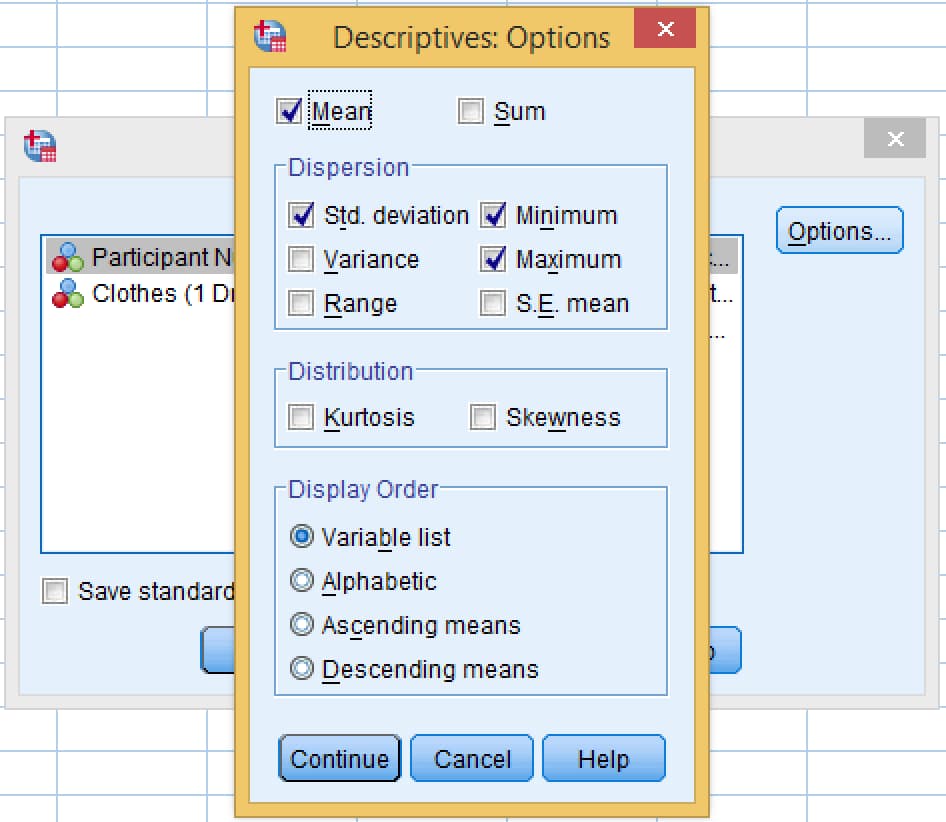Uncheck Std. deviation option

(x=300, y=215)
